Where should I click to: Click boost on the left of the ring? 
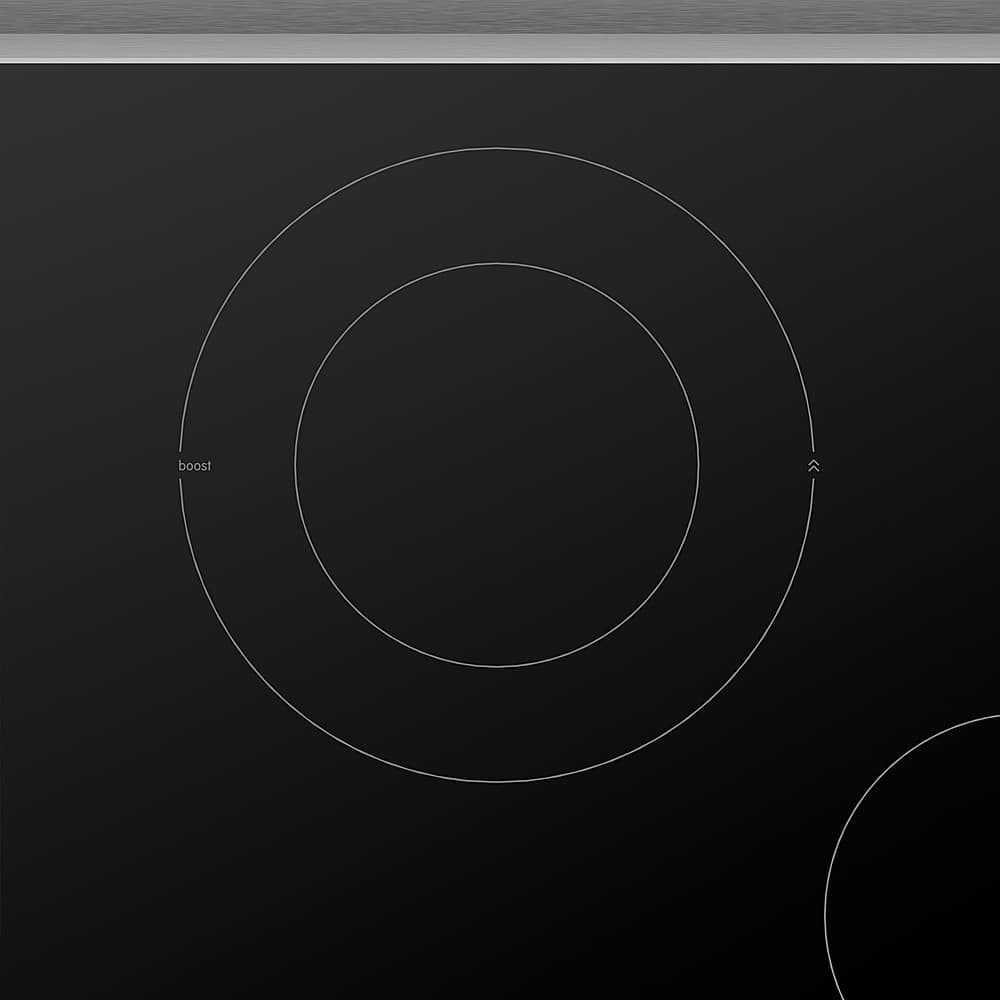[195, 464]
